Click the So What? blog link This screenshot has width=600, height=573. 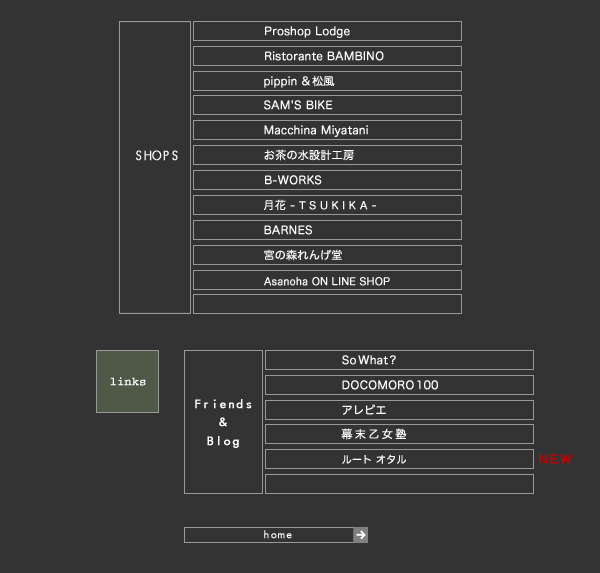(x=369, y=360)
